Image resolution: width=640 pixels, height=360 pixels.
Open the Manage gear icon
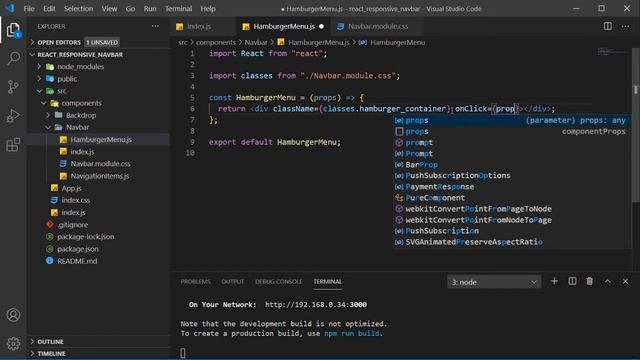pos(13,344)
